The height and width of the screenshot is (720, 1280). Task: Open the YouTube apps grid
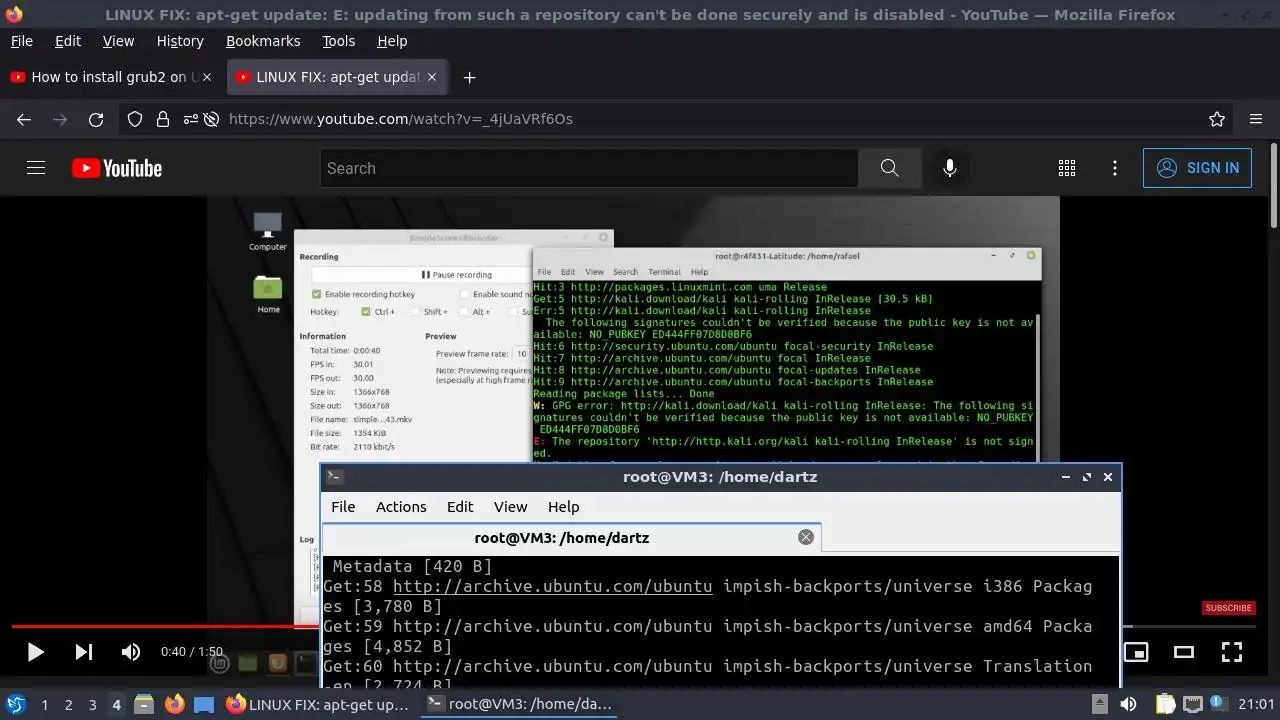1067,168
